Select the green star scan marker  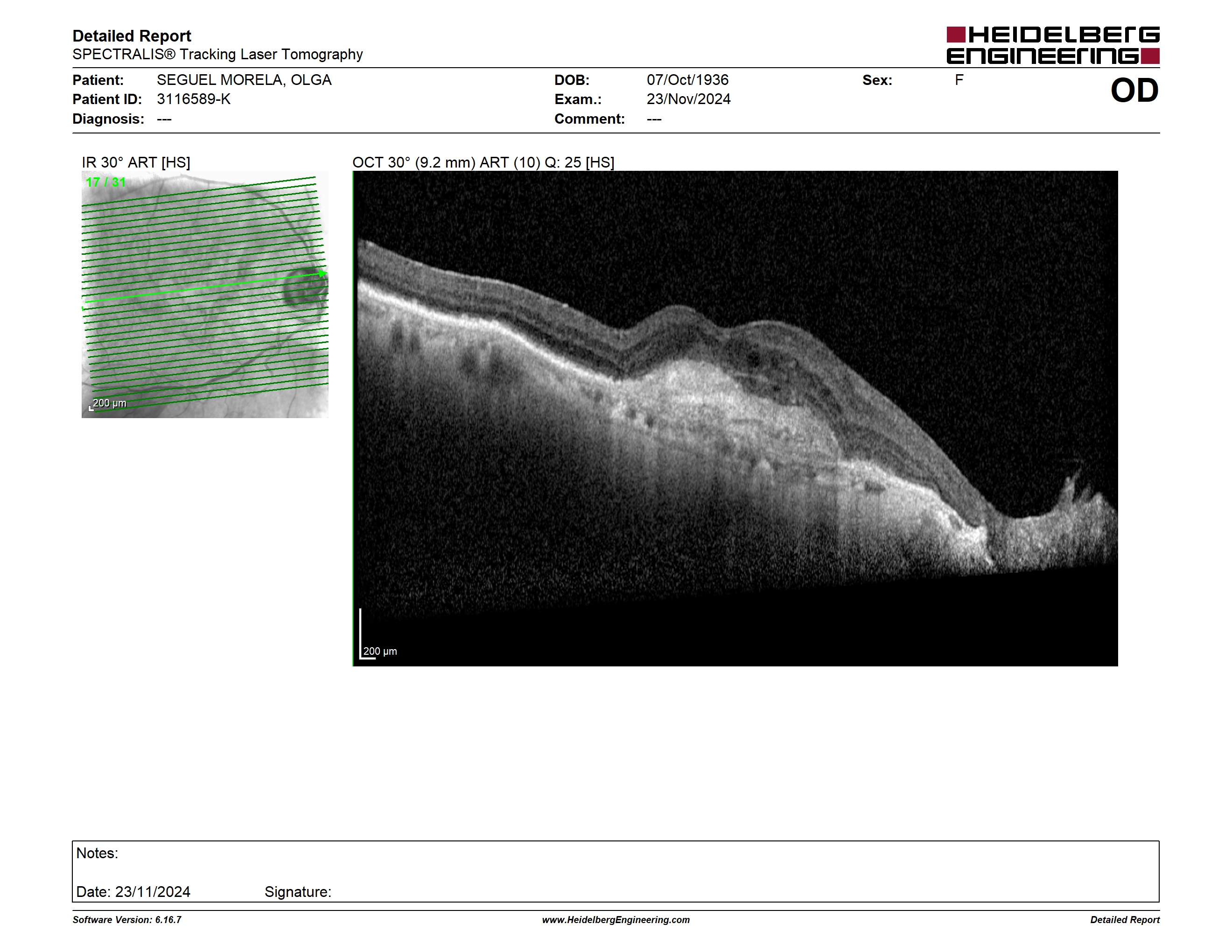point(322,274)
